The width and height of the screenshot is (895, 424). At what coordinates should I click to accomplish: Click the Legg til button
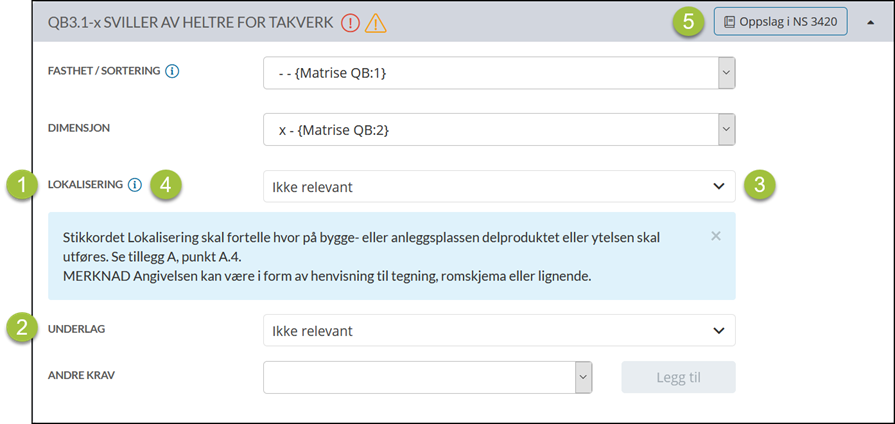click(x=678, y=377)
